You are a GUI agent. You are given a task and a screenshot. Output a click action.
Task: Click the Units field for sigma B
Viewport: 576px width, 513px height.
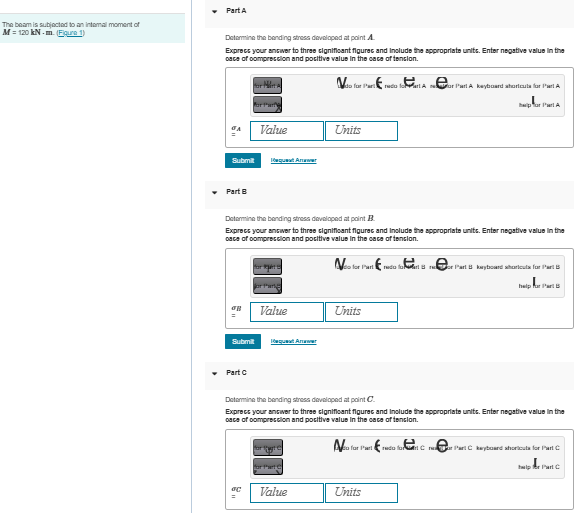click(361, 312)
